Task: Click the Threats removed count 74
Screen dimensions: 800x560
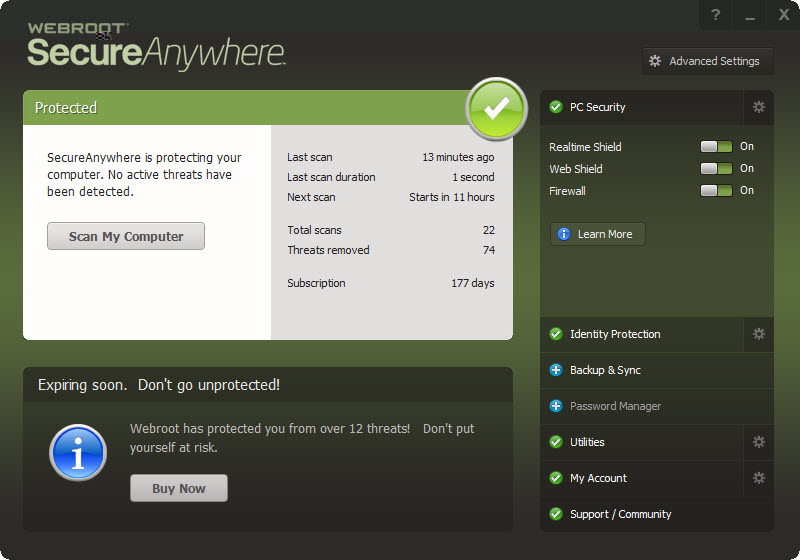Action: pos(489,250)
